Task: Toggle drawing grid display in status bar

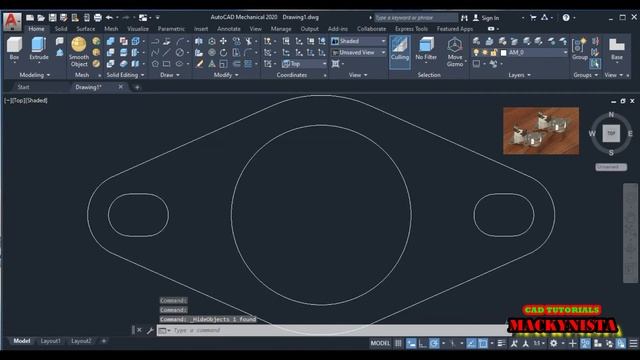Action: click(x=398, y=344)
